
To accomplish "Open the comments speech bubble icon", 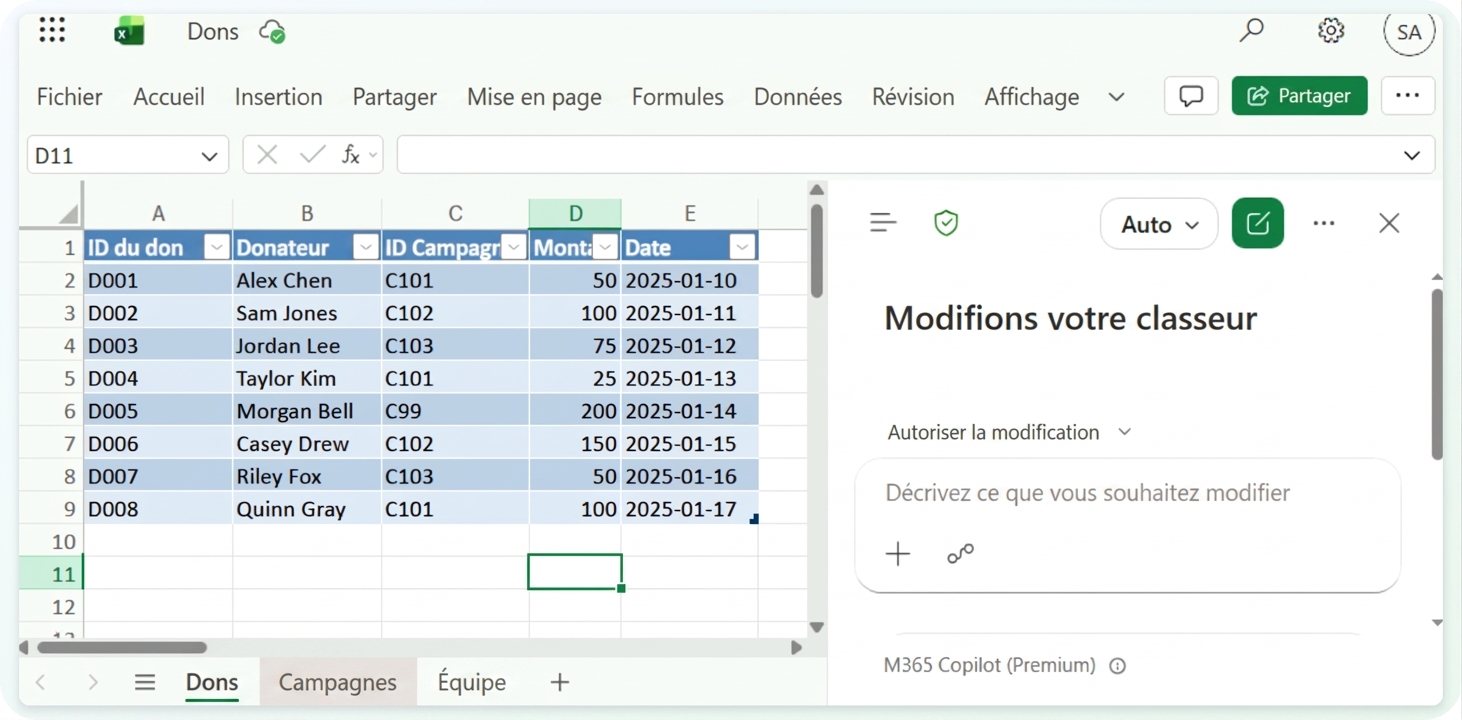I will pos(1191,96).
